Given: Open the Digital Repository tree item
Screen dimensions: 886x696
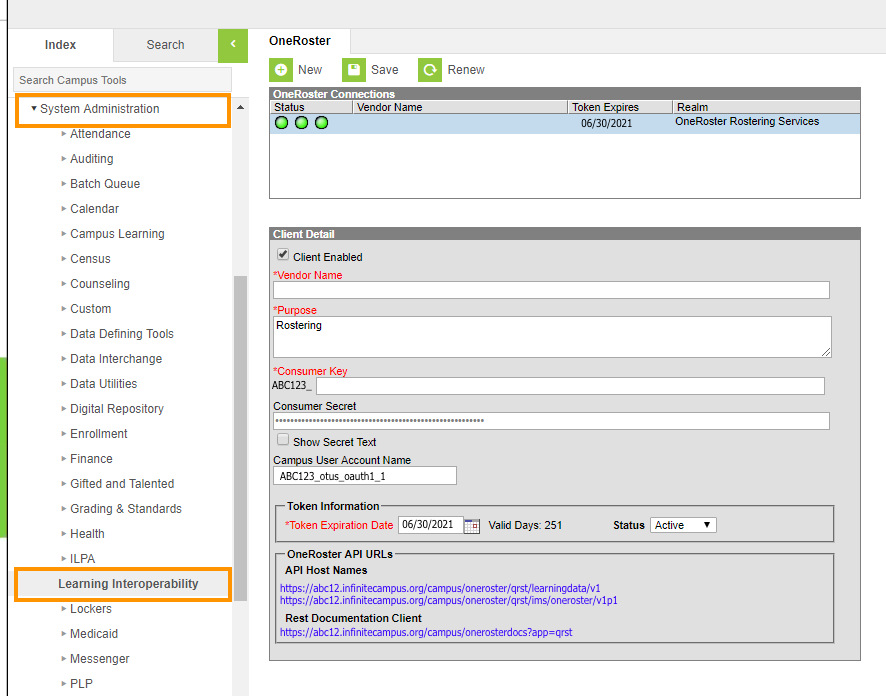Looking at the screenshot, I should (x=117, y=409).
